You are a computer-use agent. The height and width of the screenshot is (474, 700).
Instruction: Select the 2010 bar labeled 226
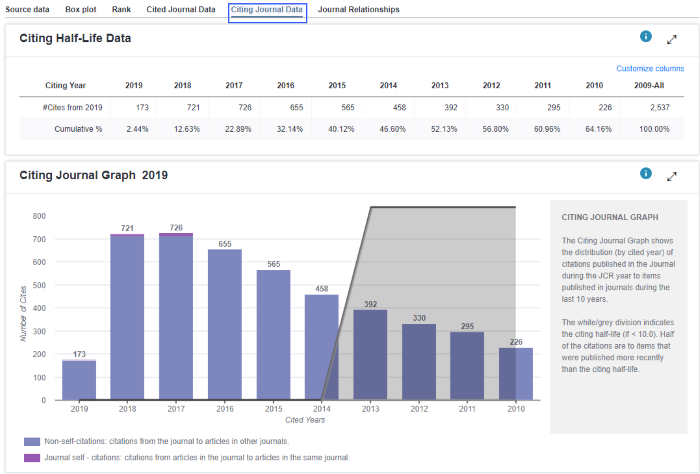point(516,374)
